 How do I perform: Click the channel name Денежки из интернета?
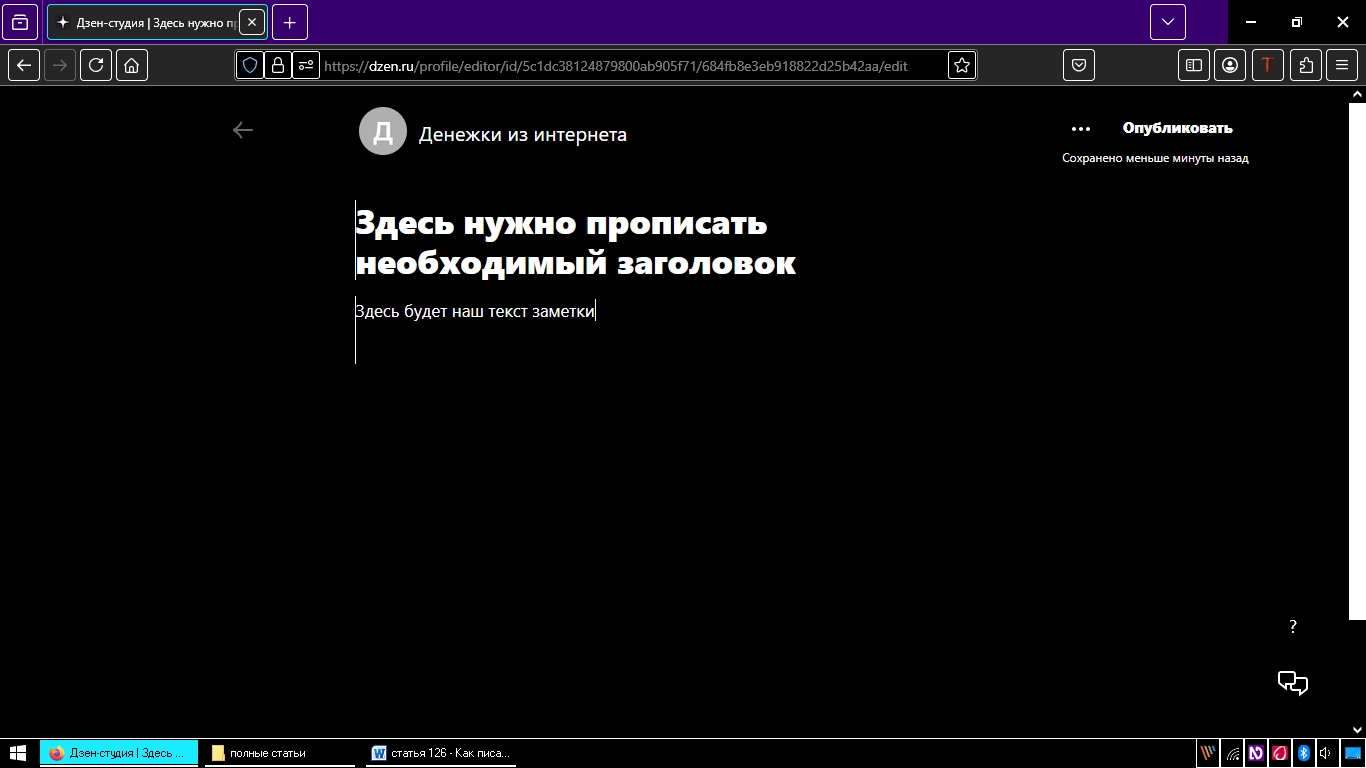point(523,134)
